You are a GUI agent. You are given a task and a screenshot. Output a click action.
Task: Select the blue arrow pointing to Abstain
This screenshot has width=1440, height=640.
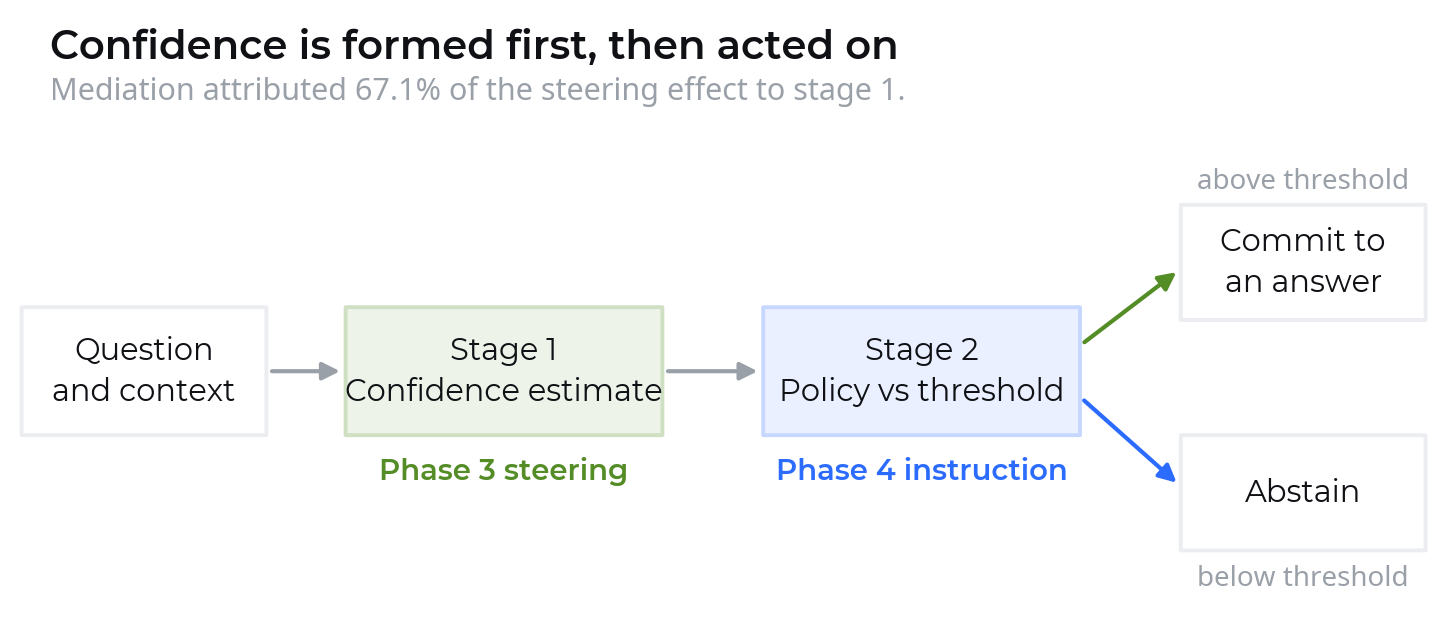tap(1129, 441)
